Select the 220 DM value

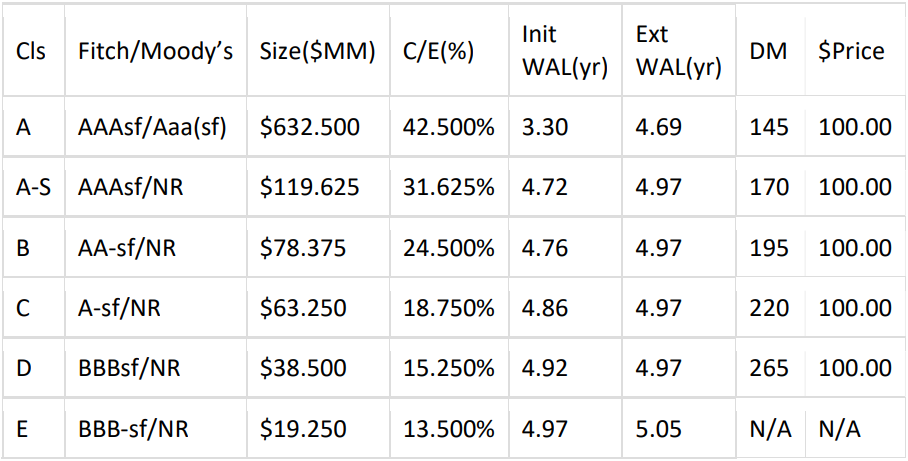pyautogui.click(x=769, y=309)
